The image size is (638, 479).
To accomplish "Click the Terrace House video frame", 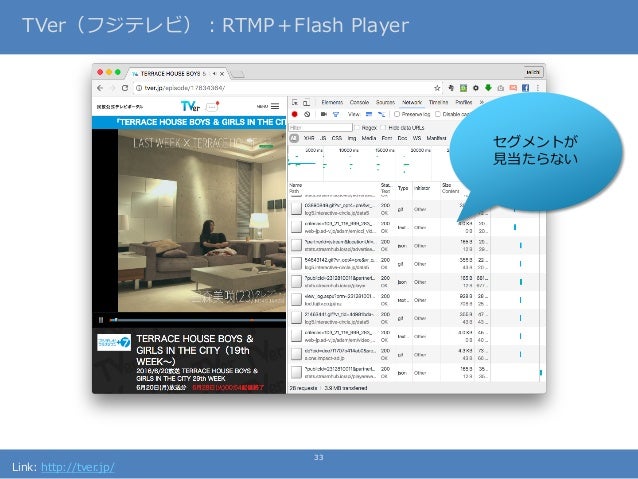I will point(202,221).
